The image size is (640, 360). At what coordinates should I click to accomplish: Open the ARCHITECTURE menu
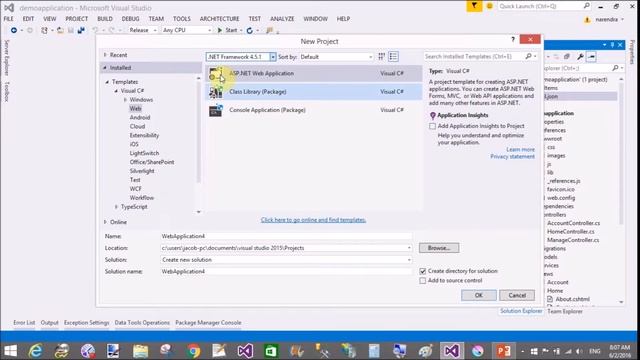(x=220, y=19)
